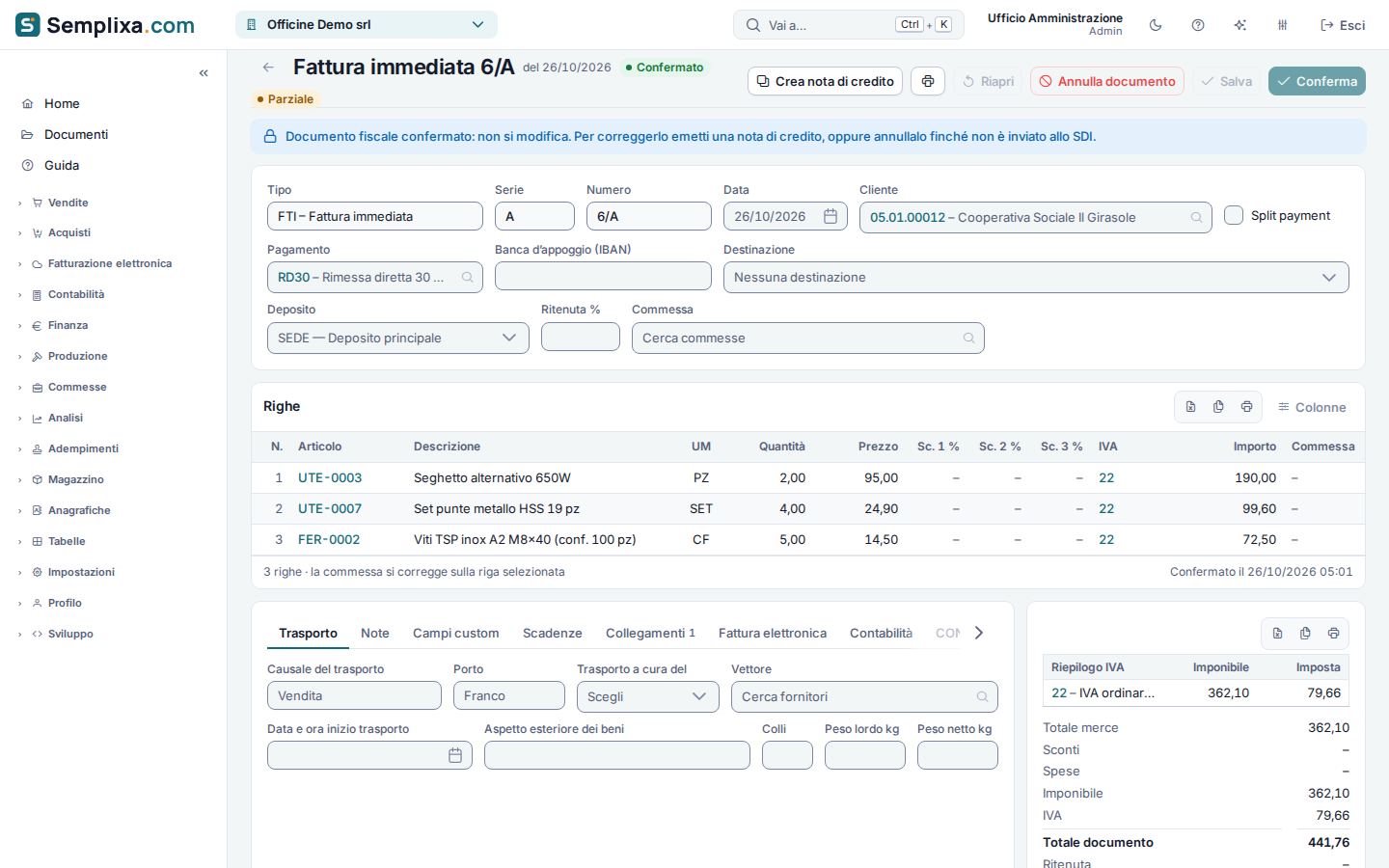This screenshot has width=1389, height=868.
Task: Enable the Split payment checkbox
Action: [x=1234, y=215]
